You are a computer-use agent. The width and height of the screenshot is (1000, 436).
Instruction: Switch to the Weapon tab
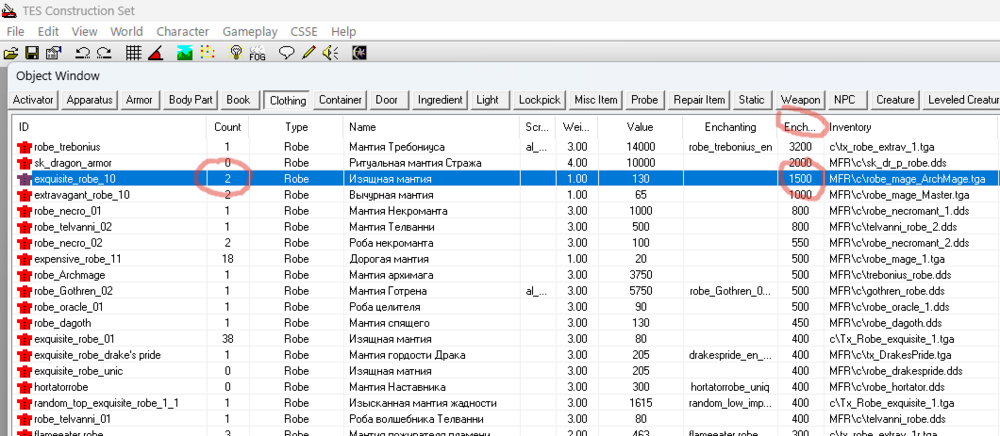coord(800,100)
